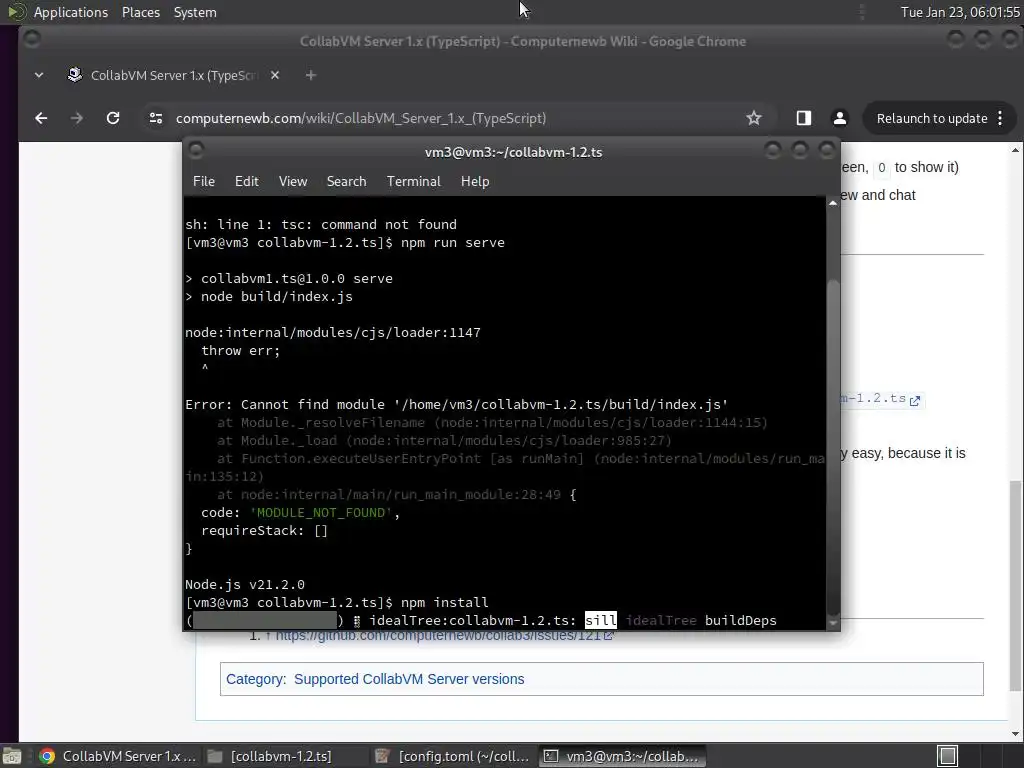This screenshot has width=1024, height=768.
Task: Click the 'Node.js v21.2.0' line
Action: coord(245,584)
